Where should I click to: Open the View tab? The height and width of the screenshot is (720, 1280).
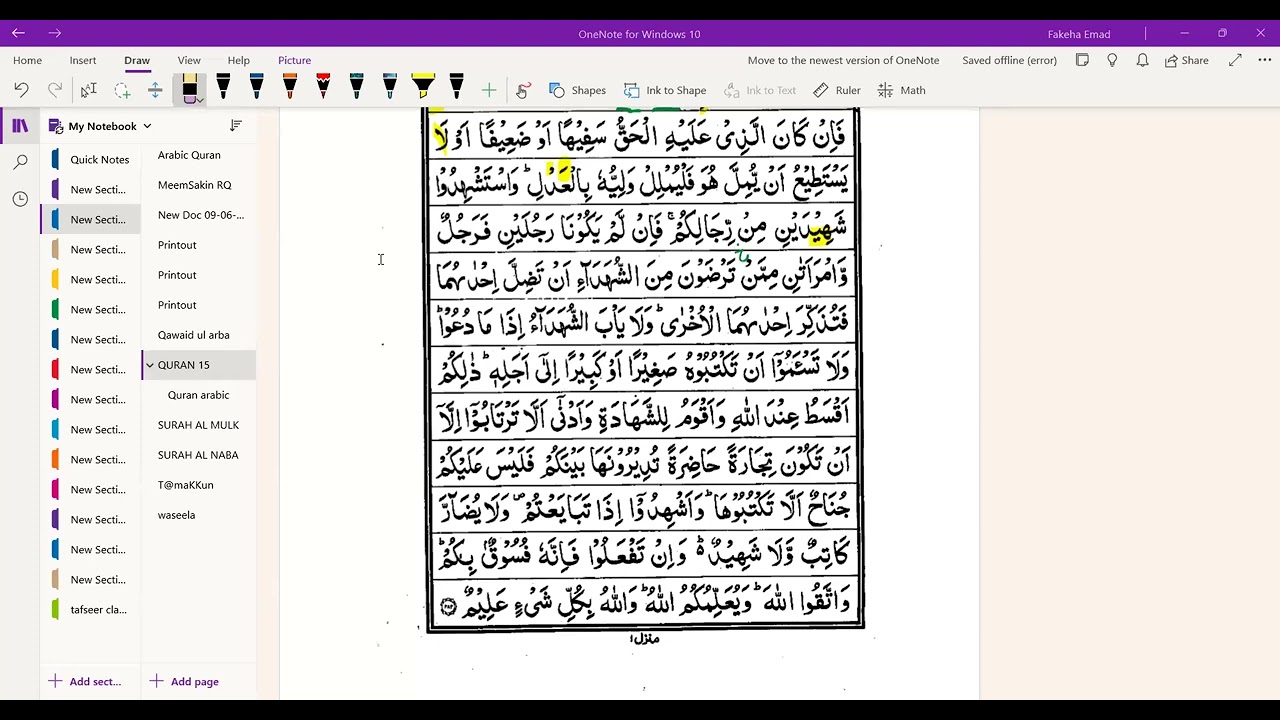pos(189,60)
